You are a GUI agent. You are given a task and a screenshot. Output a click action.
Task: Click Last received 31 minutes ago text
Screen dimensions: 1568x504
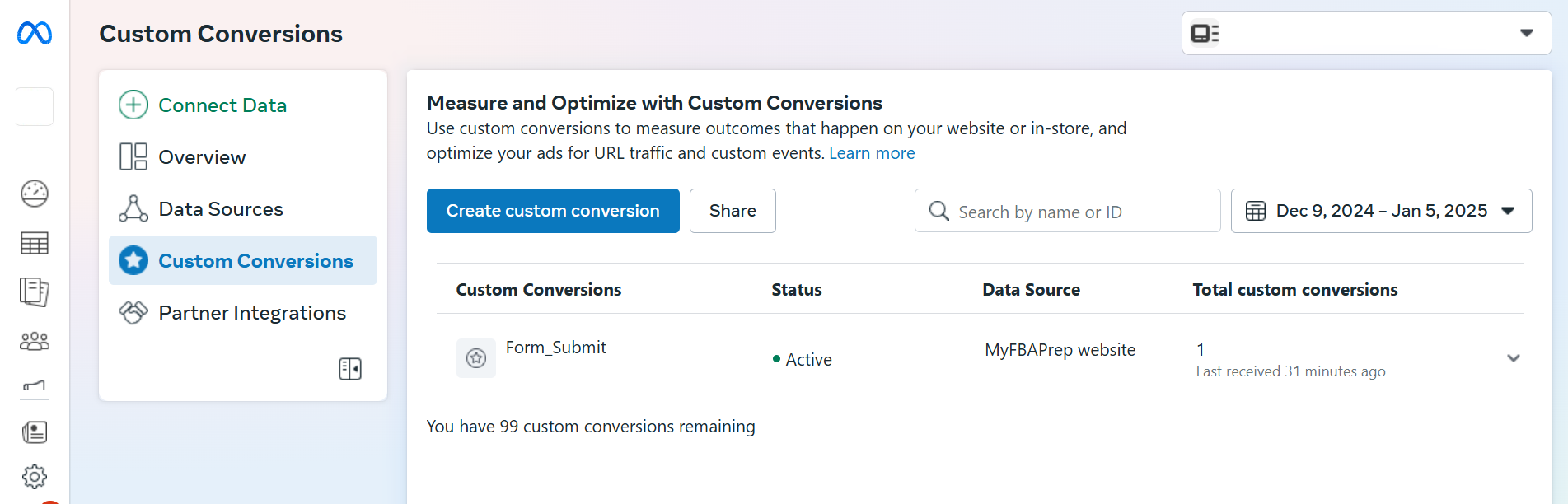pyautogui.click(x=1291, y=371)
